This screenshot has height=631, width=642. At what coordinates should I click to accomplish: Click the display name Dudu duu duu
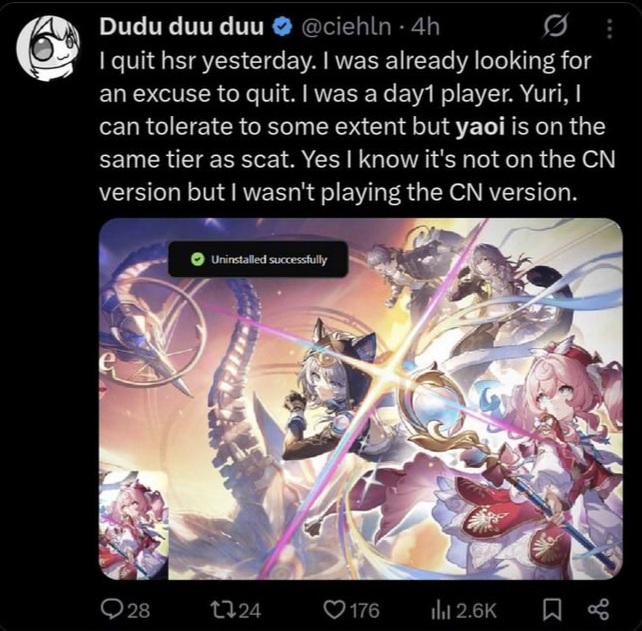click(181, 27)
